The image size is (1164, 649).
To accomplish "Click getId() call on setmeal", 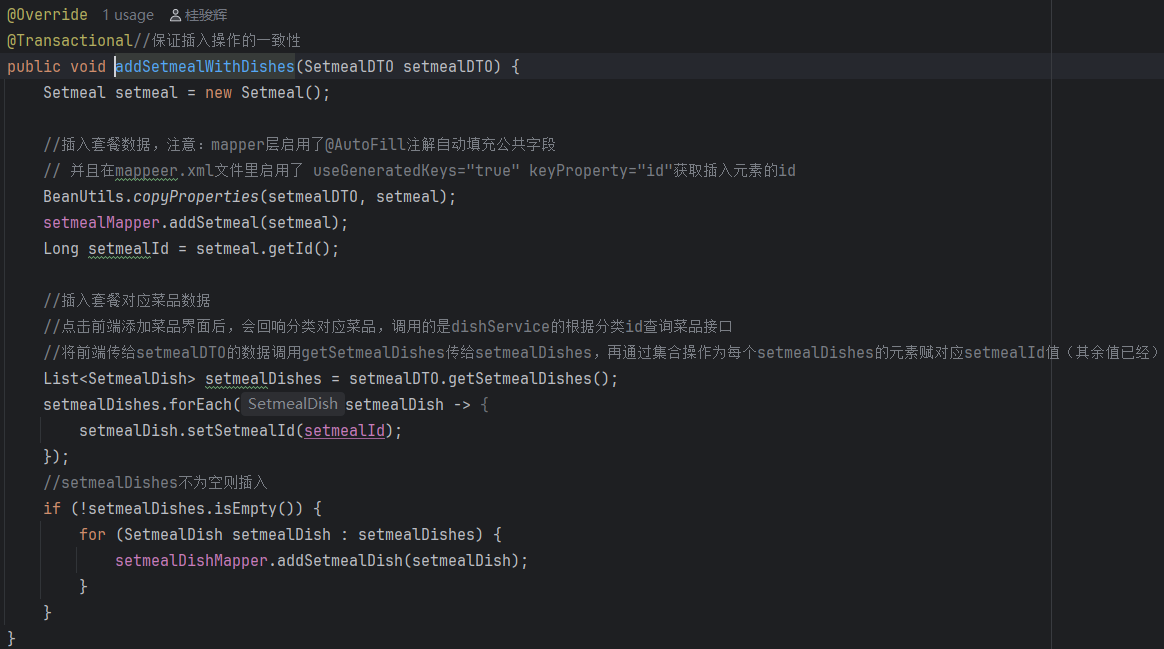I will [x=299, y=249].
